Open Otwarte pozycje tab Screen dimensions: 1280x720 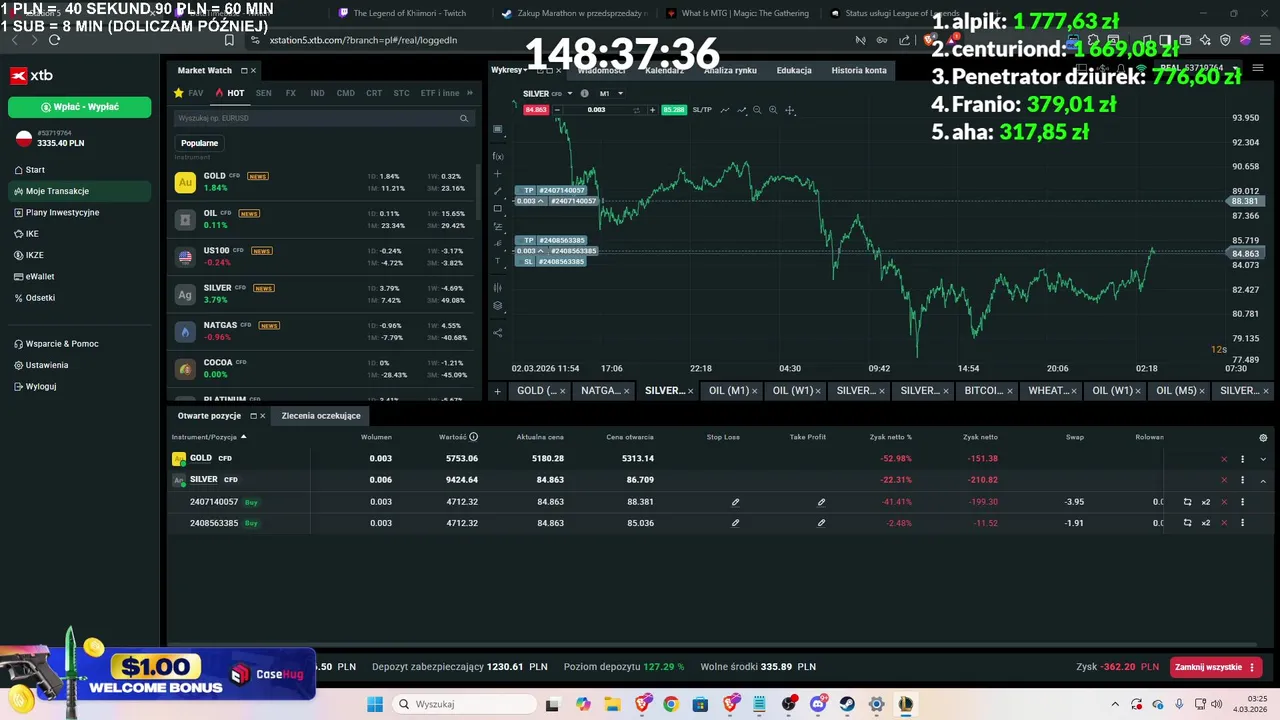point(210,416)
